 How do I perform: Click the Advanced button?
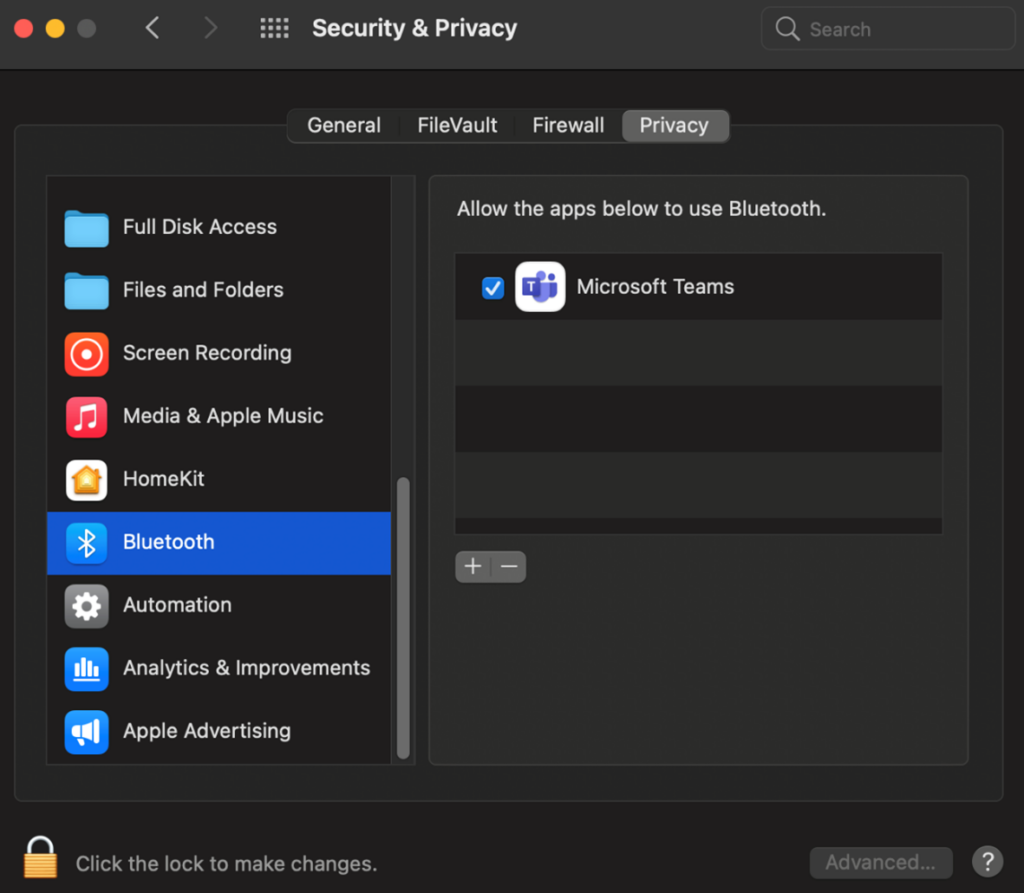[x=881, y=862]
